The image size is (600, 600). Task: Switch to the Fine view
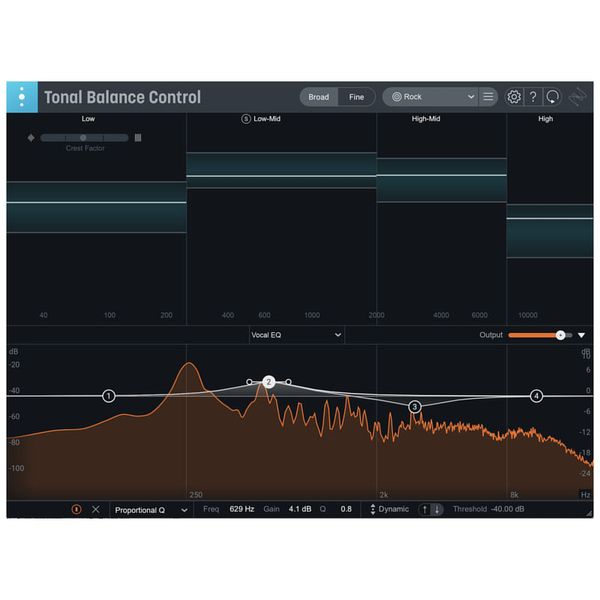(x=356, y=97)
